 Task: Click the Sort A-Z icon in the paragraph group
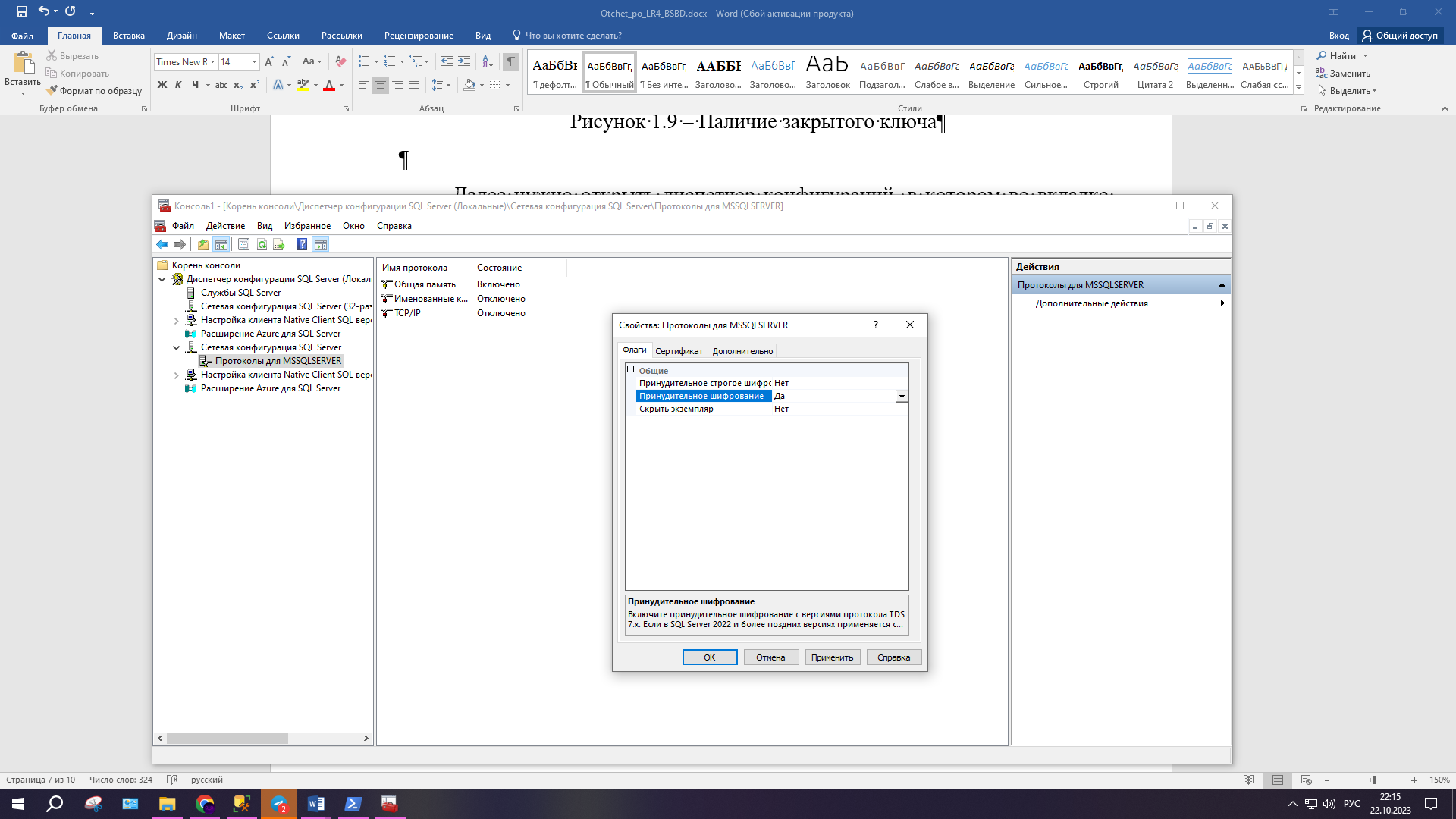pos(488,61)
